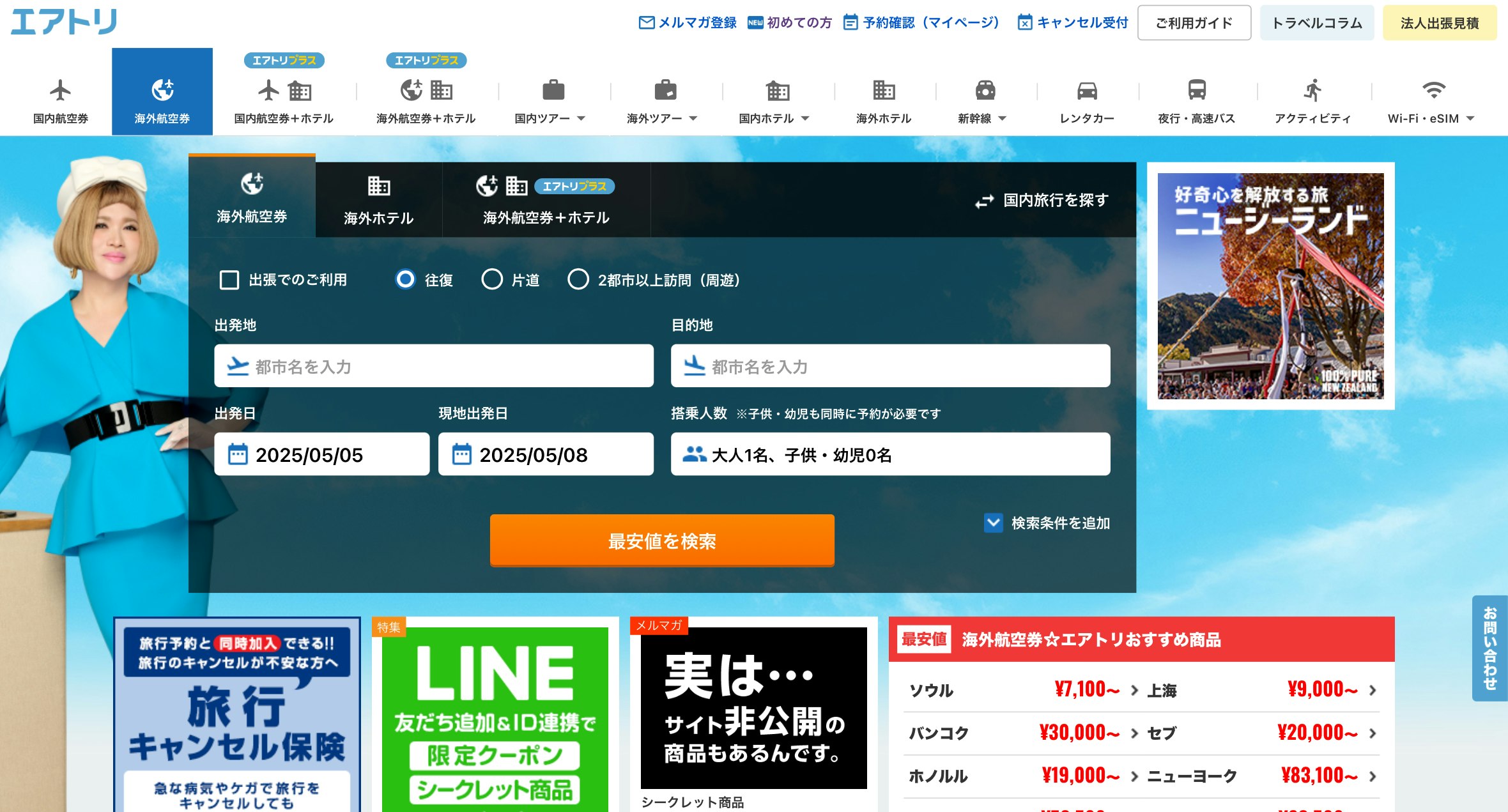The width and height of the screenshot is (1508, 812).
Task: Click the running person icon above アクティビティ
Action: [1313, 90]
